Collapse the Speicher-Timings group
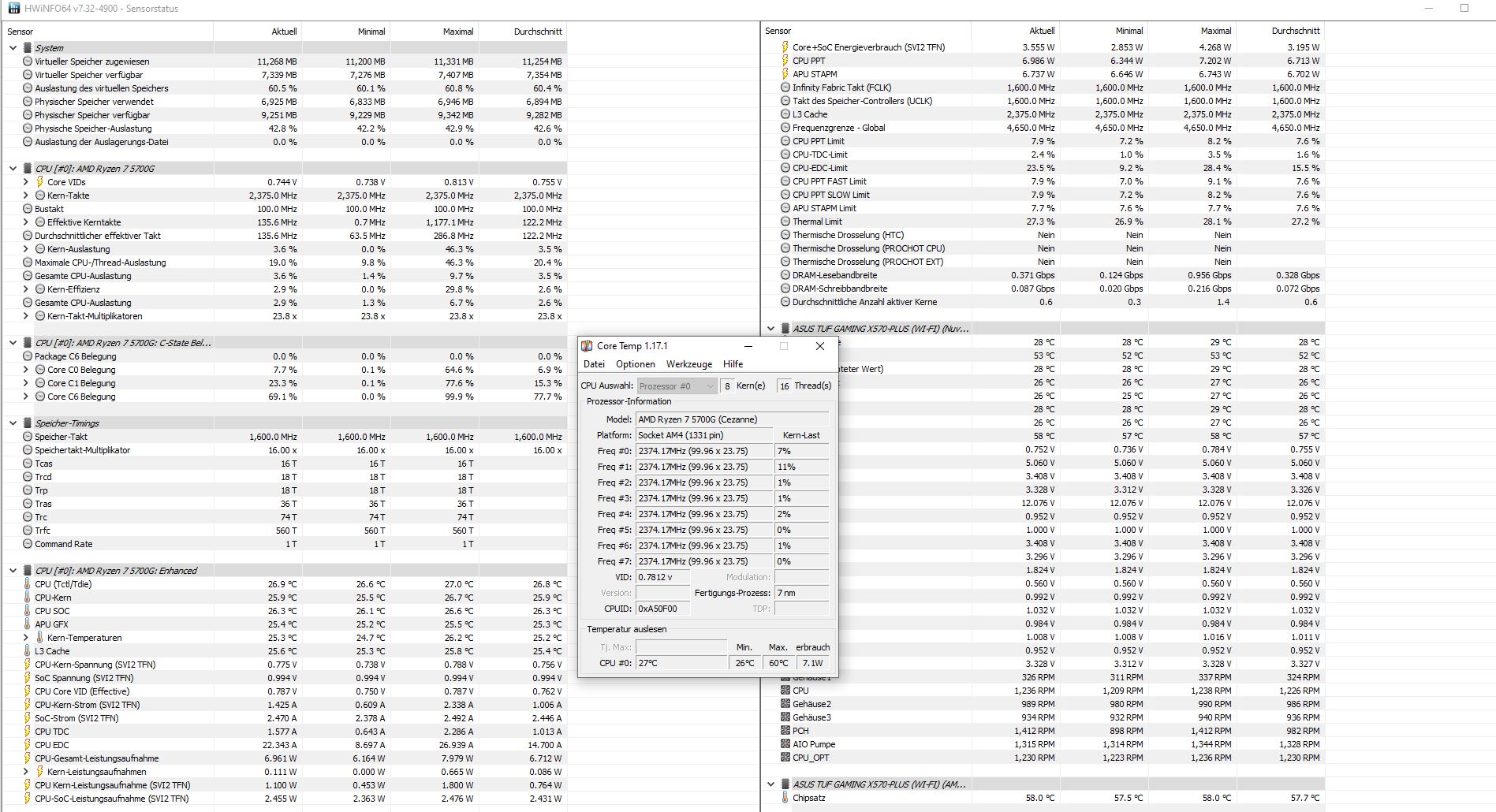The height and width of the screenshot is (812, 1496). click(x=13, y=423)
